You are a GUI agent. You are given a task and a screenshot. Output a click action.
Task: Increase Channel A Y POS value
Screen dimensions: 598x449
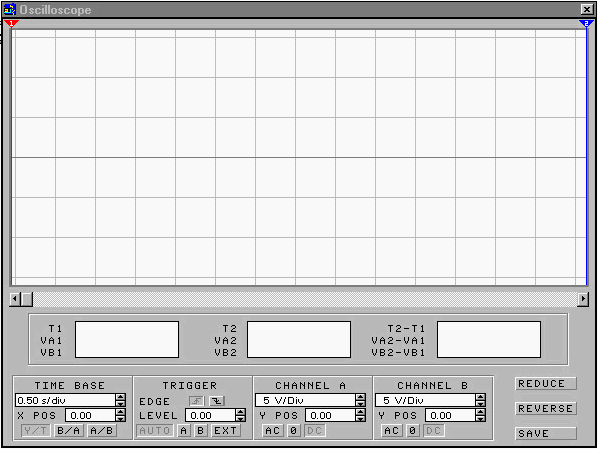tap(360, 412)
